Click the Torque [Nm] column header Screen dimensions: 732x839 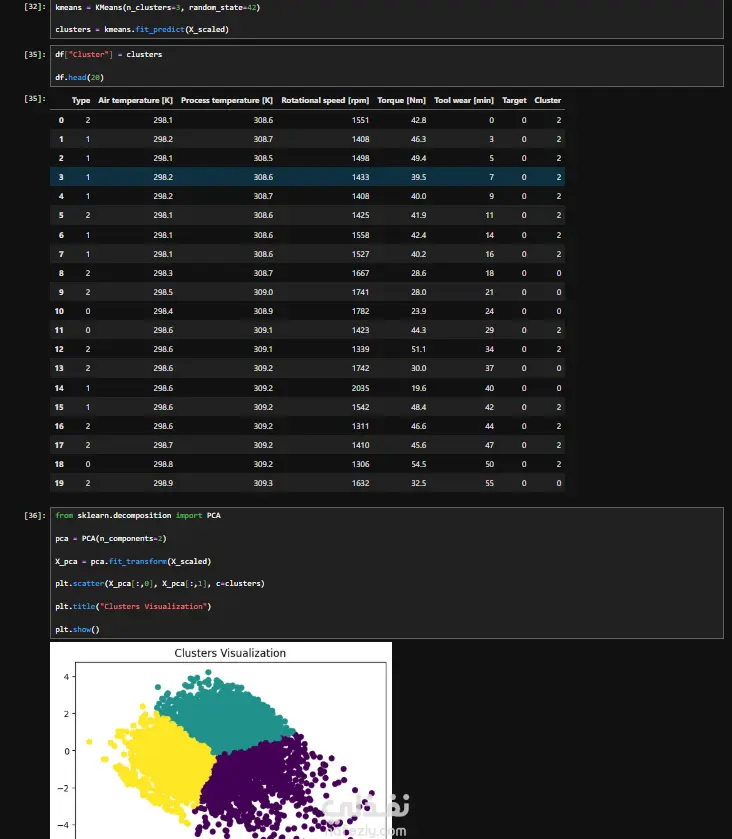(401, 100)
